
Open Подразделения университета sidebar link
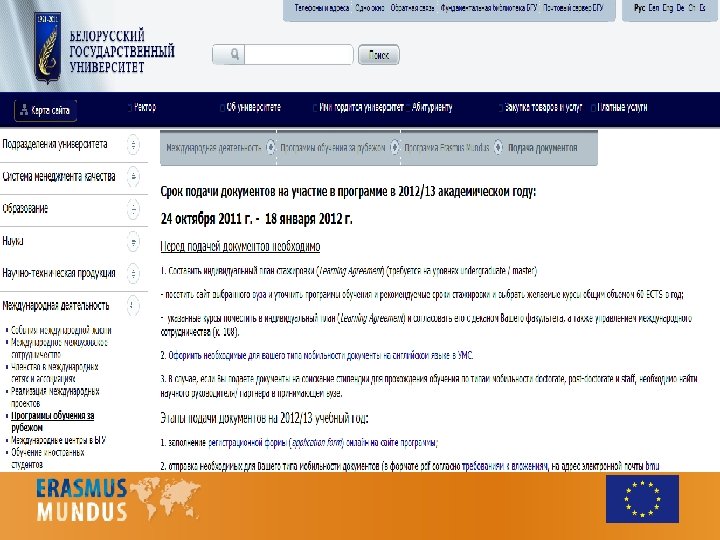coord(55,144)
